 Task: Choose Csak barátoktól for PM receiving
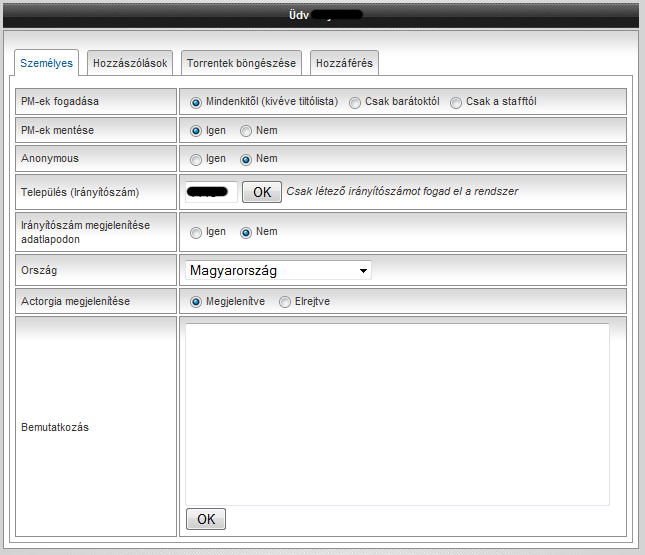click(x=355, y=102)
